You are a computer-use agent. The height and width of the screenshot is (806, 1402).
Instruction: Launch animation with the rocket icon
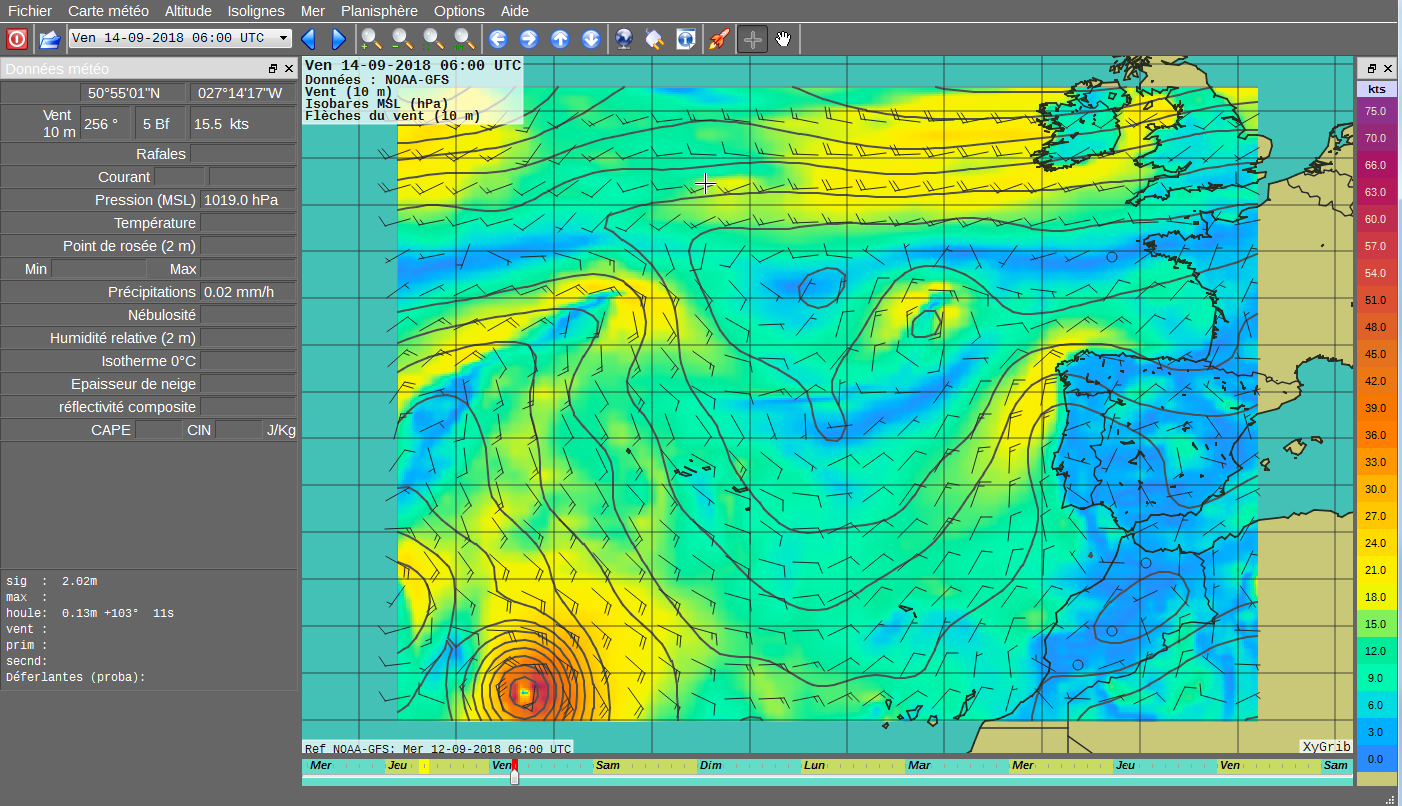(x=718, y=39)
